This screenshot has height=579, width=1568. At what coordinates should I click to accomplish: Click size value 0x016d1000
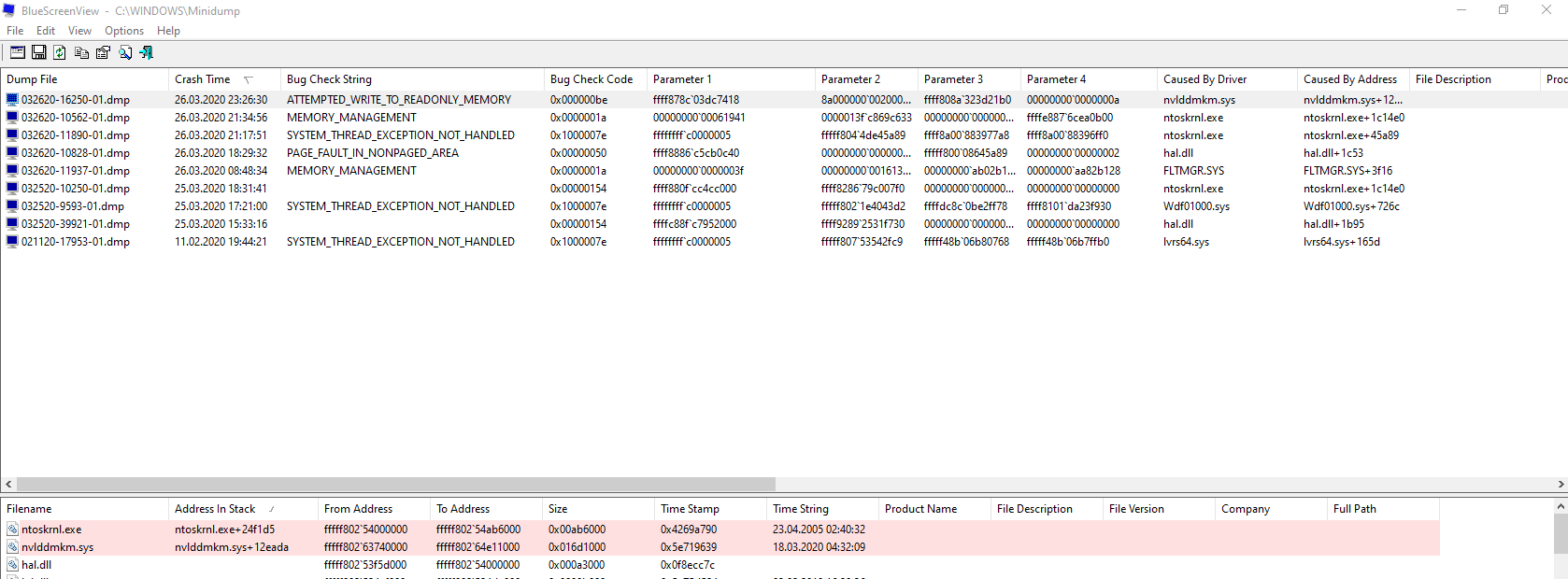577,547
